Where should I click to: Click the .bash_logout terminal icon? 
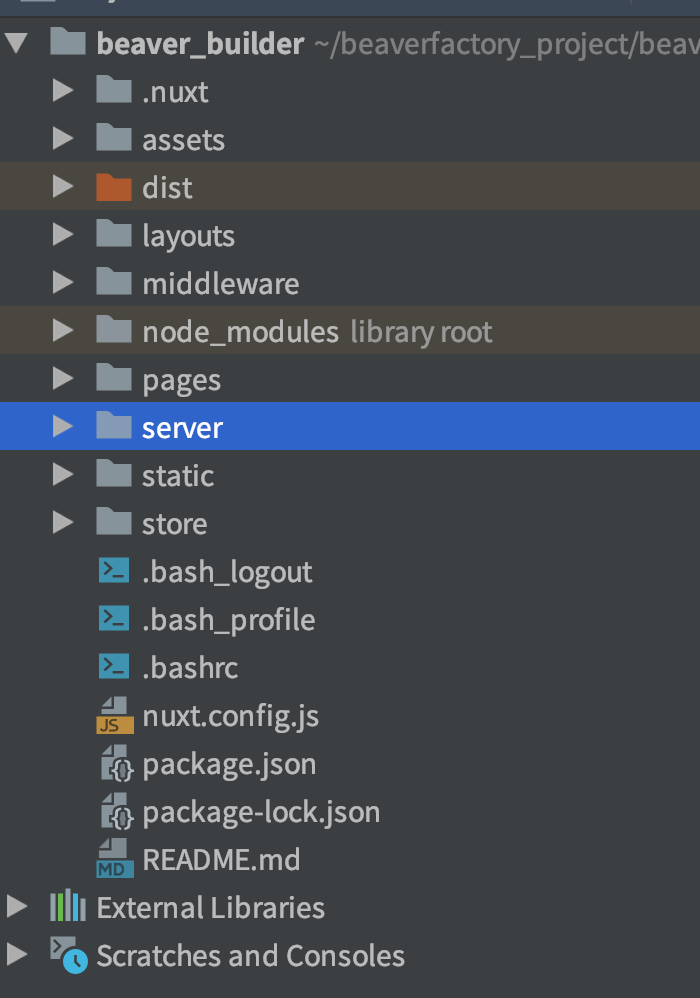(x=114, y=570)
